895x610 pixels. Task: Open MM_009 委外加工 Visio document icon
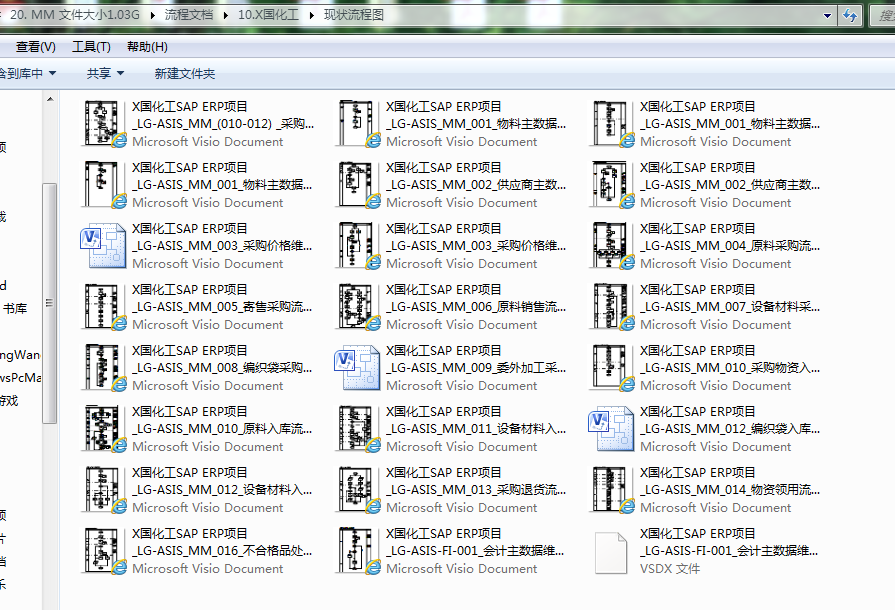coord(358,368)
